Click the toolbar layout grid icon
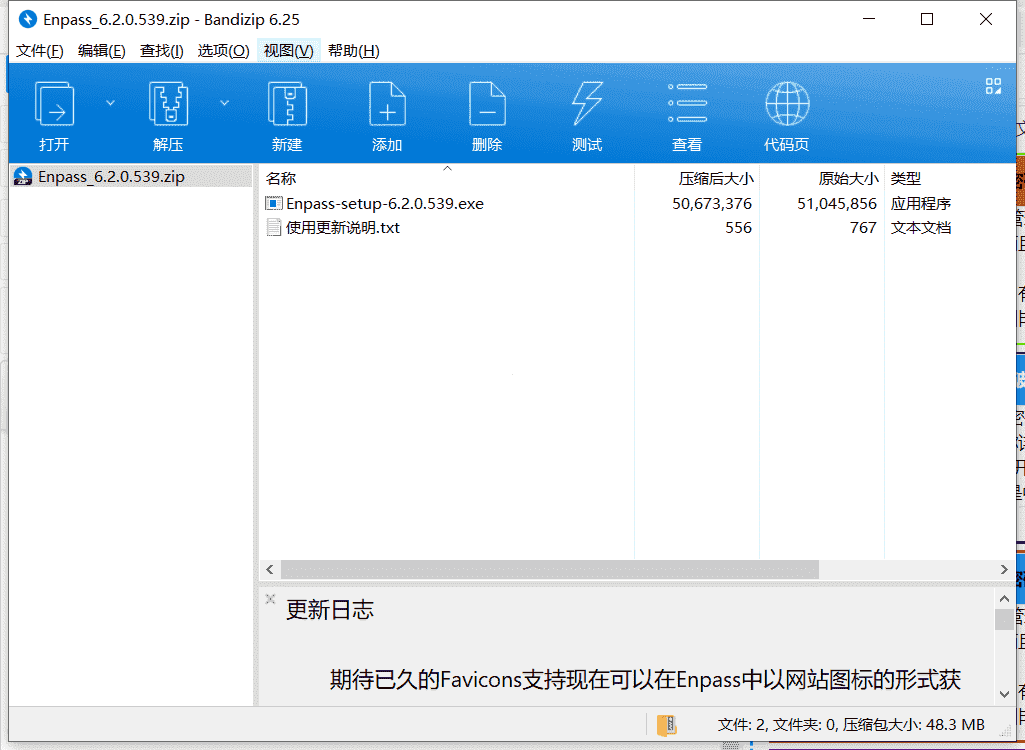The image size is (1025, 750). tap(993, 86)
